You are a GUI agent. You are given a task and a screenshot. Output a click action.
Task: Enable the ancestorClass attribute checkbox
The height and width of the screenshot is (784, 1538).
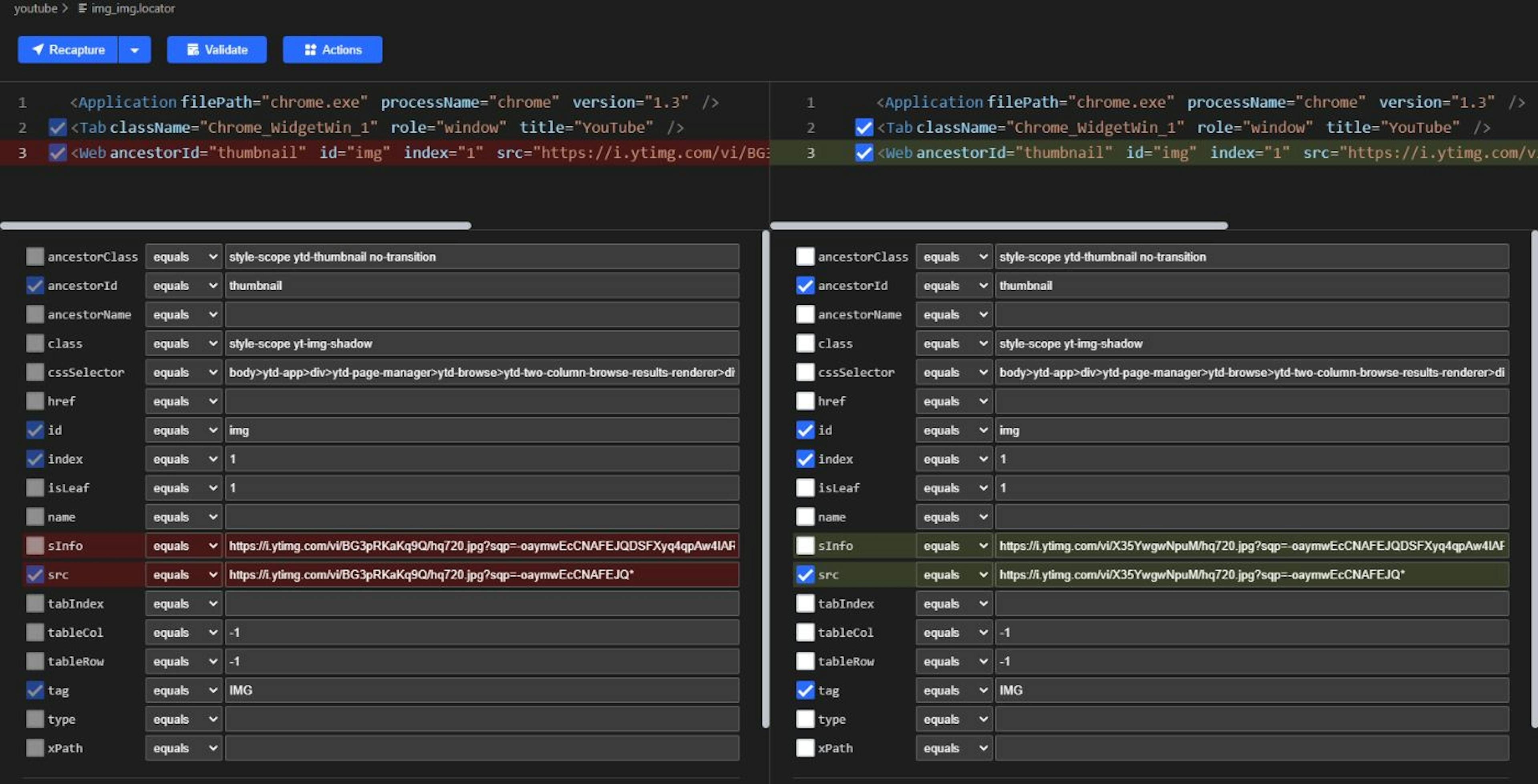34,256
